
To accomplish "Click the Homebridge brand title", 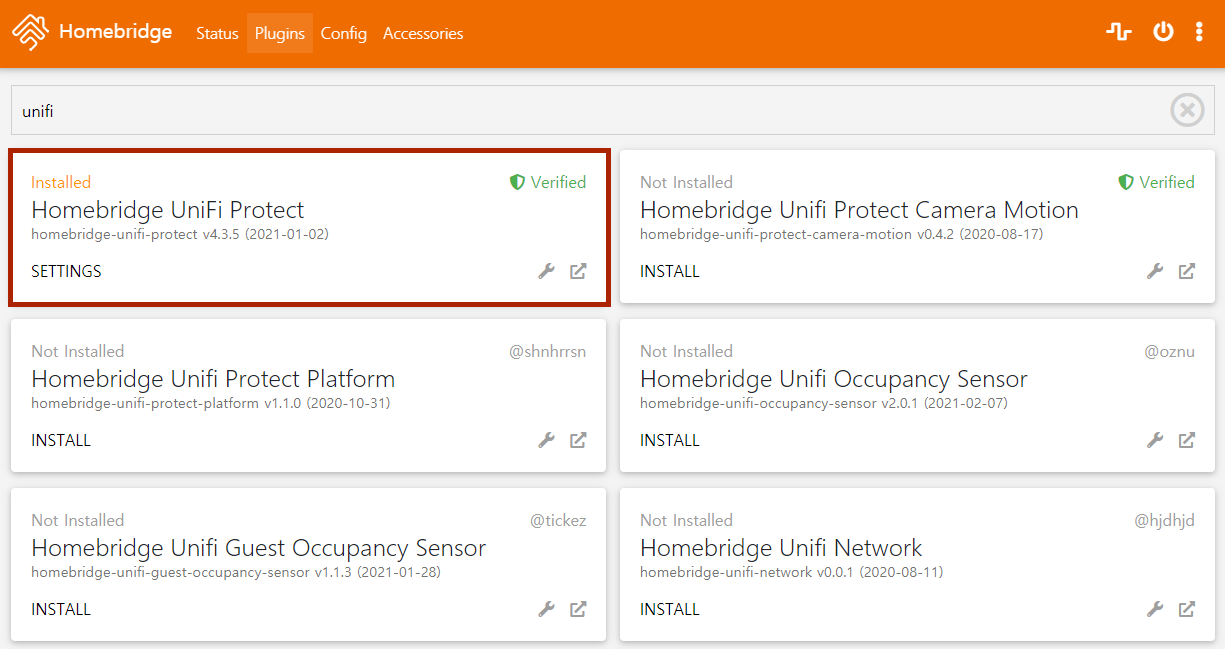I will (115, 32).
